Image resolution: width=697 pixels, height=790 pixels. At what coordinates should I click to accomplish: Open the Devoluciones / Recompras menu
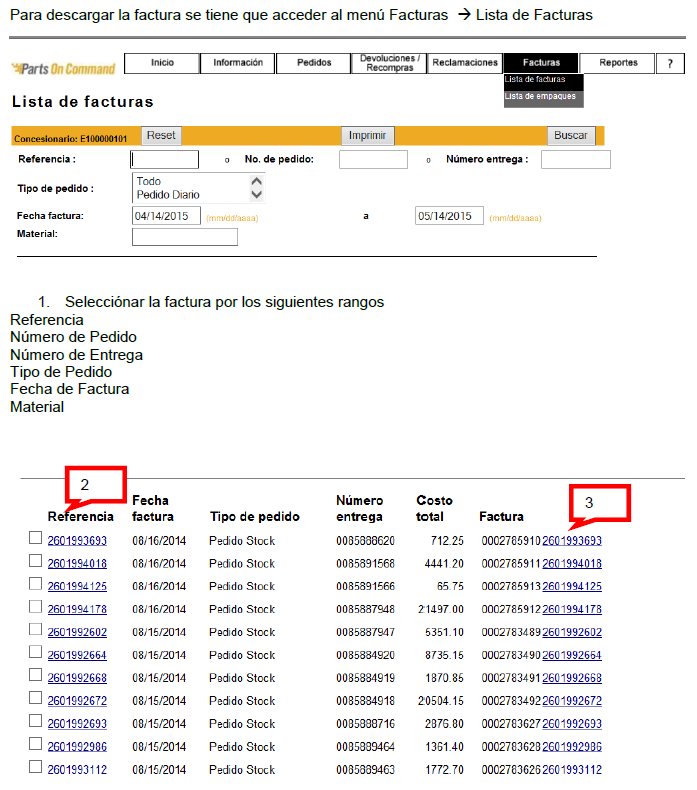pos(389,63)
